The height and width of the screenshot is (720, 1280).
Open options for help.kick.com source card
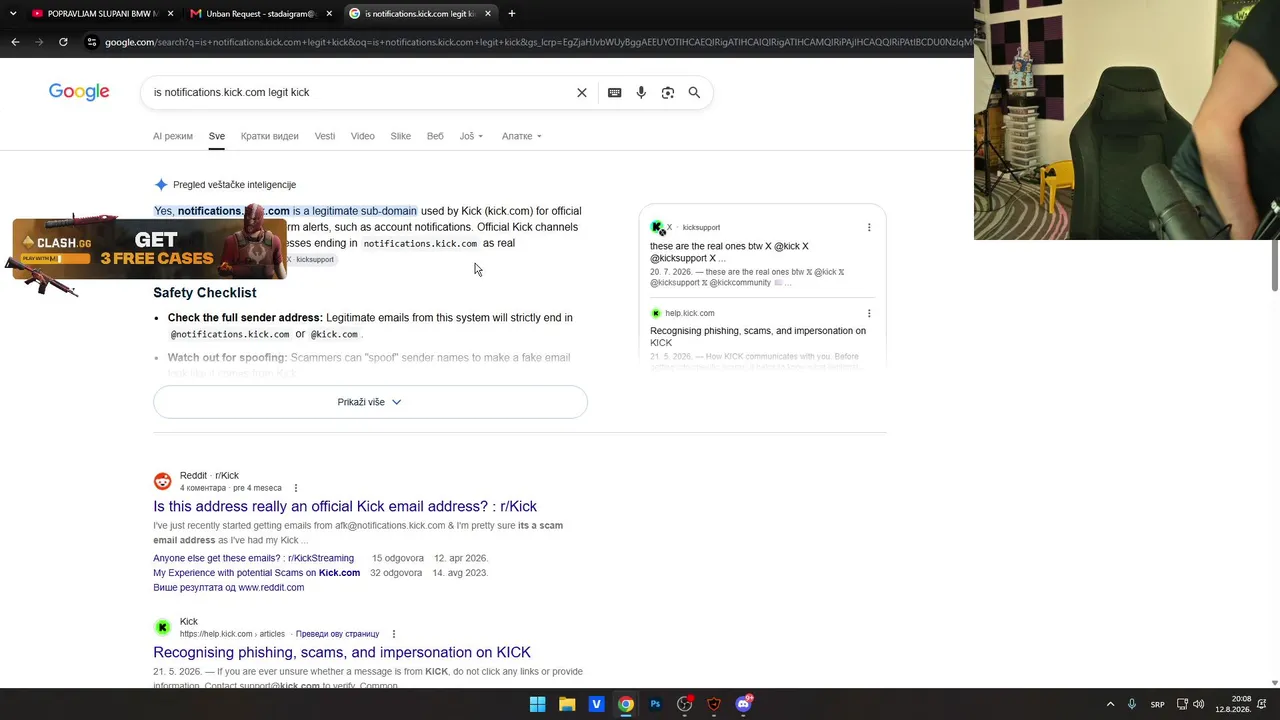click(x=869, y=313)
